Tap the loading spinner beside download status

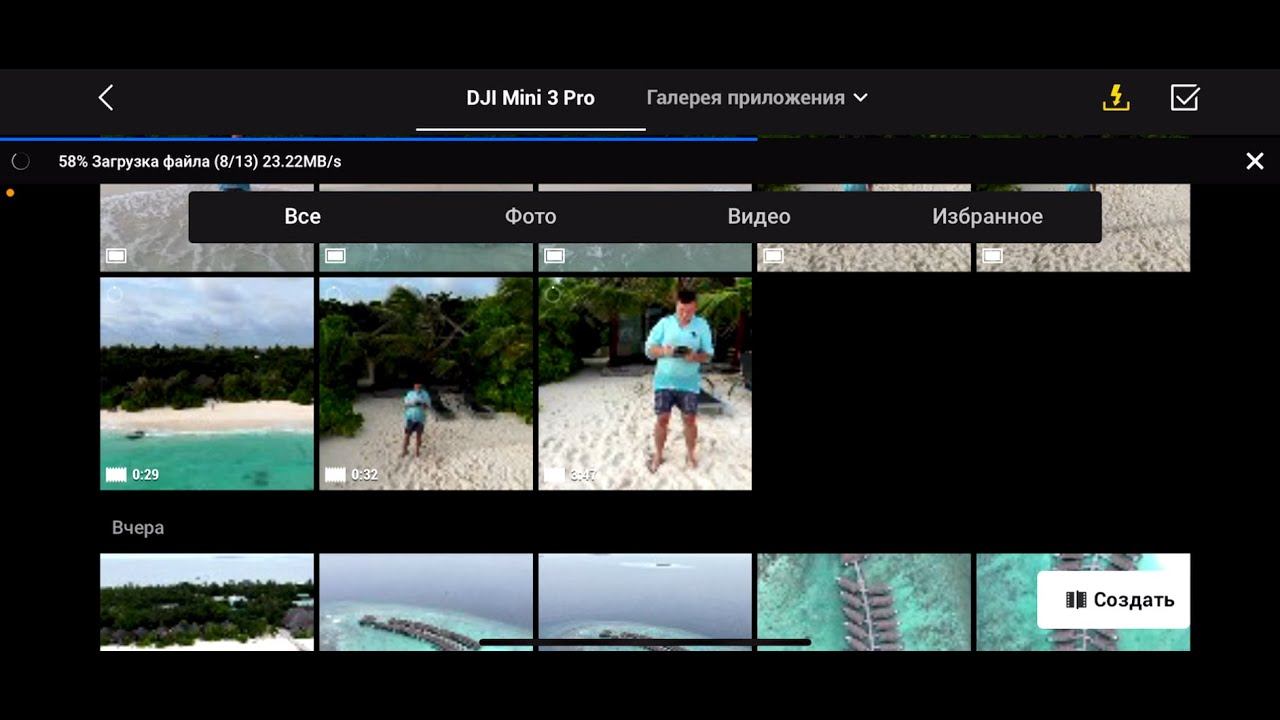[x=20, y=161]
